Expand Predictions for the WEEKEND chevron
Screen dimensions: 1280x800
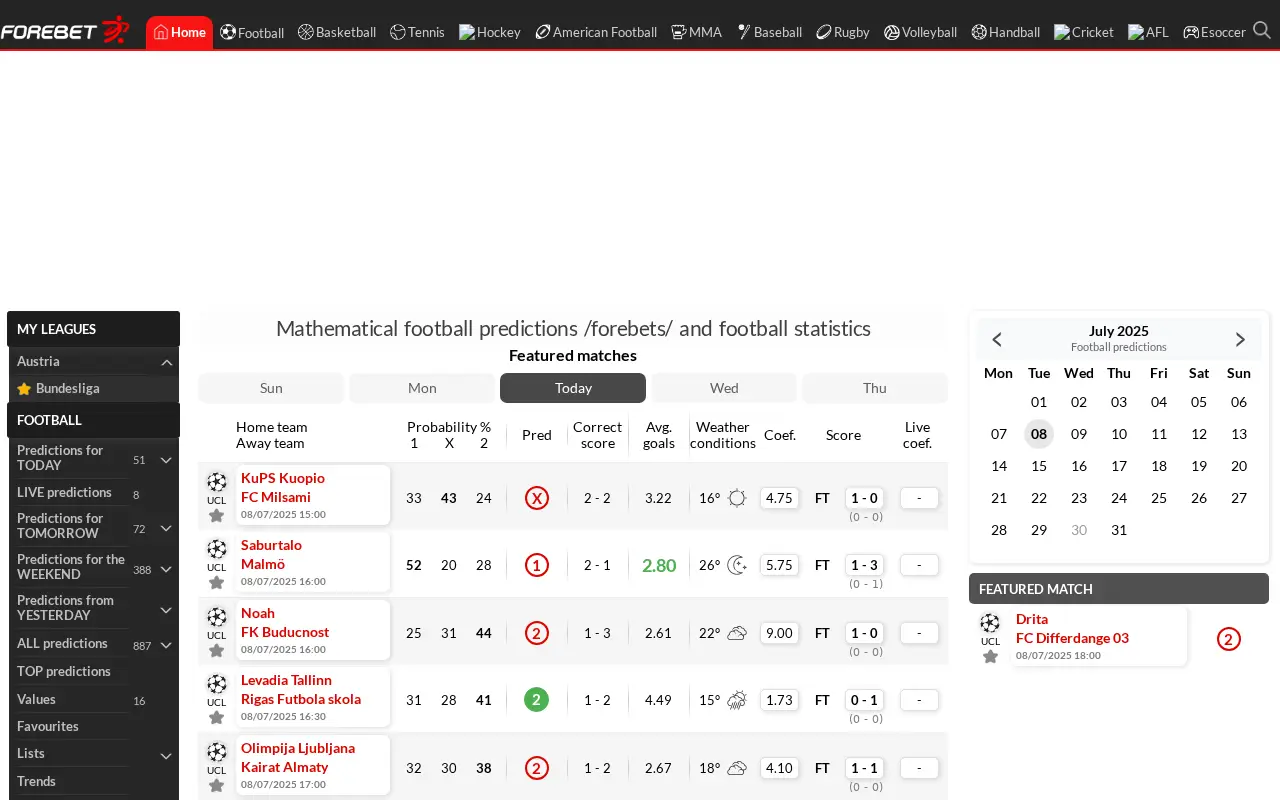click(x=167, y=569)
